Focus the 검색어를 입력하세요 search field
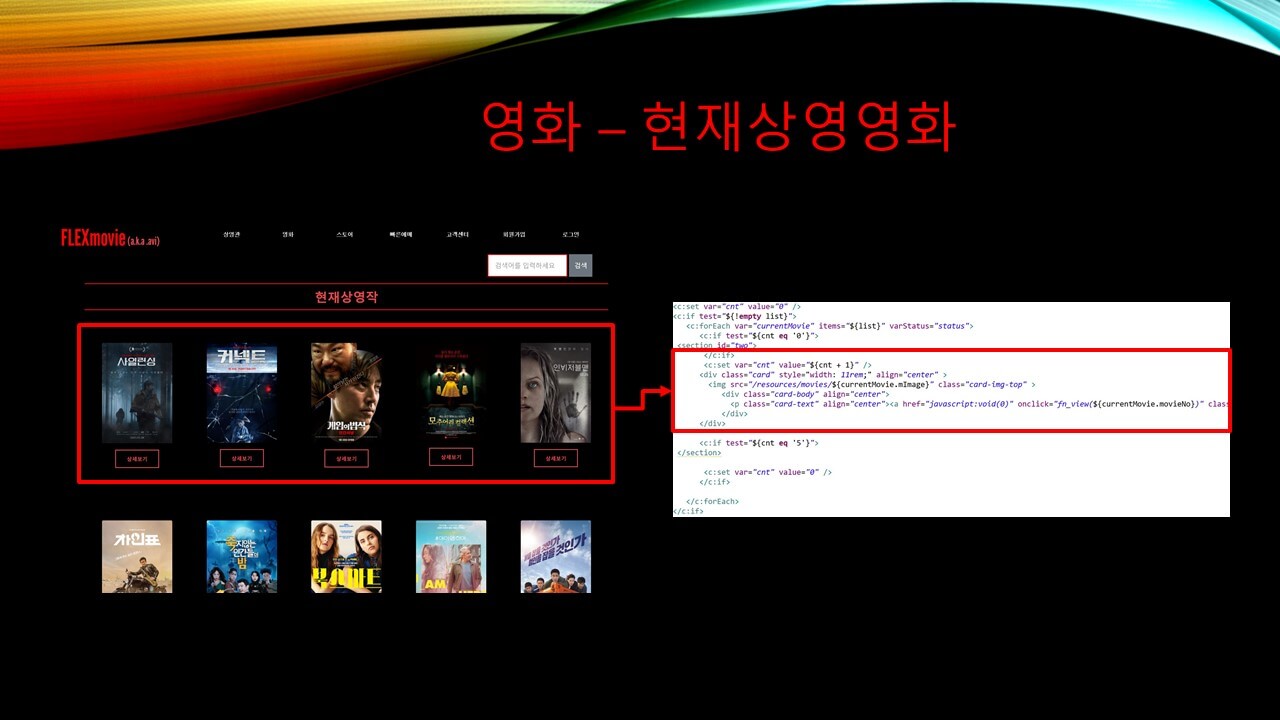This screenshot has width=1280, height=720. (x=527, y=266)
